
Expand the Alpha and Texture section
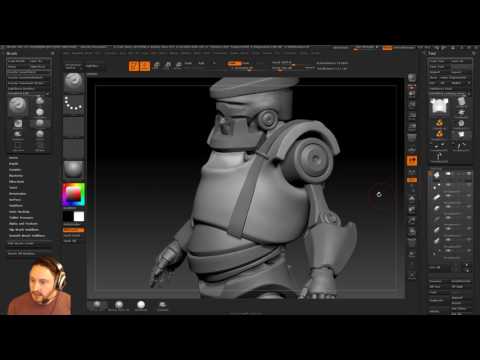point(23,224)
